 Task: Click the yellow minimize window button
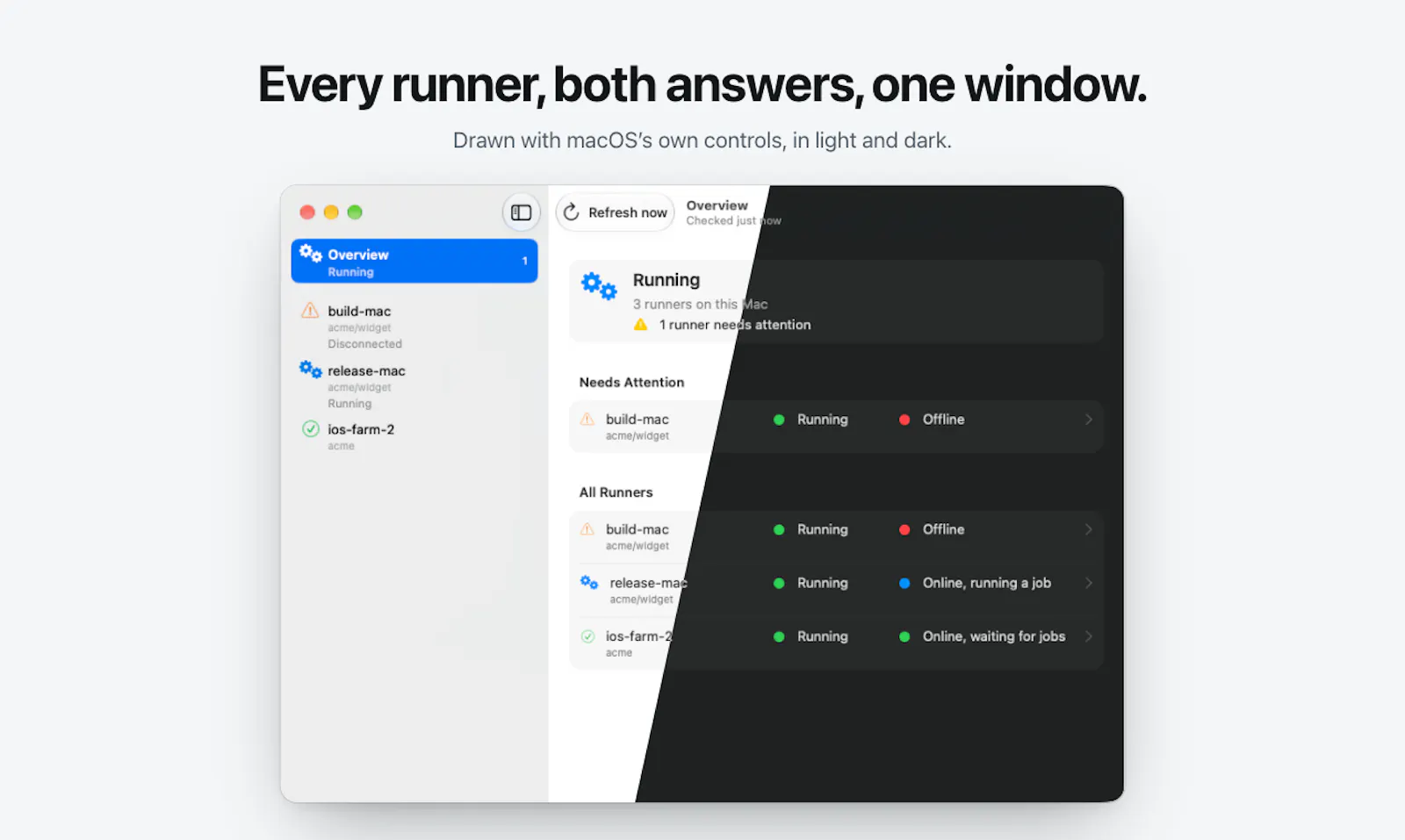(331, 212)
